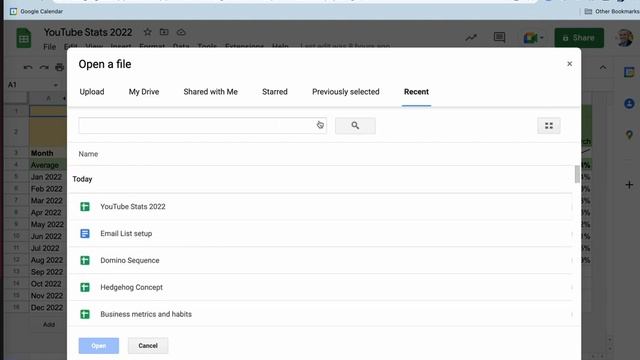This screenshot has height=360, width=640.
Task: Select the Dec 2022 cell
Action: pyautogui.click(x=48, y=307)
